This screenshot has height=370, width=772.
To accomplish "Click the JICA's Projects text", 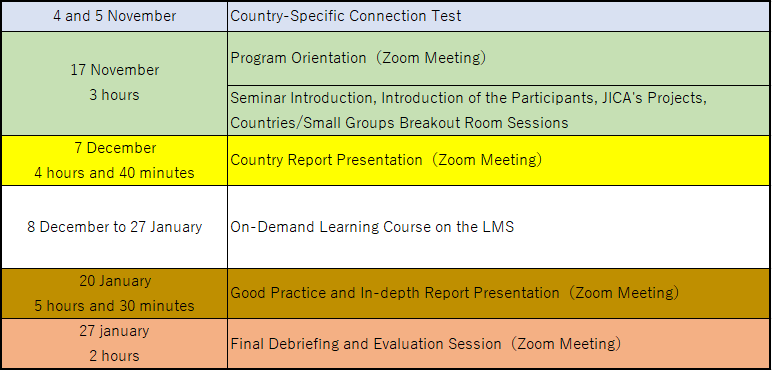I will pos(652,98).
